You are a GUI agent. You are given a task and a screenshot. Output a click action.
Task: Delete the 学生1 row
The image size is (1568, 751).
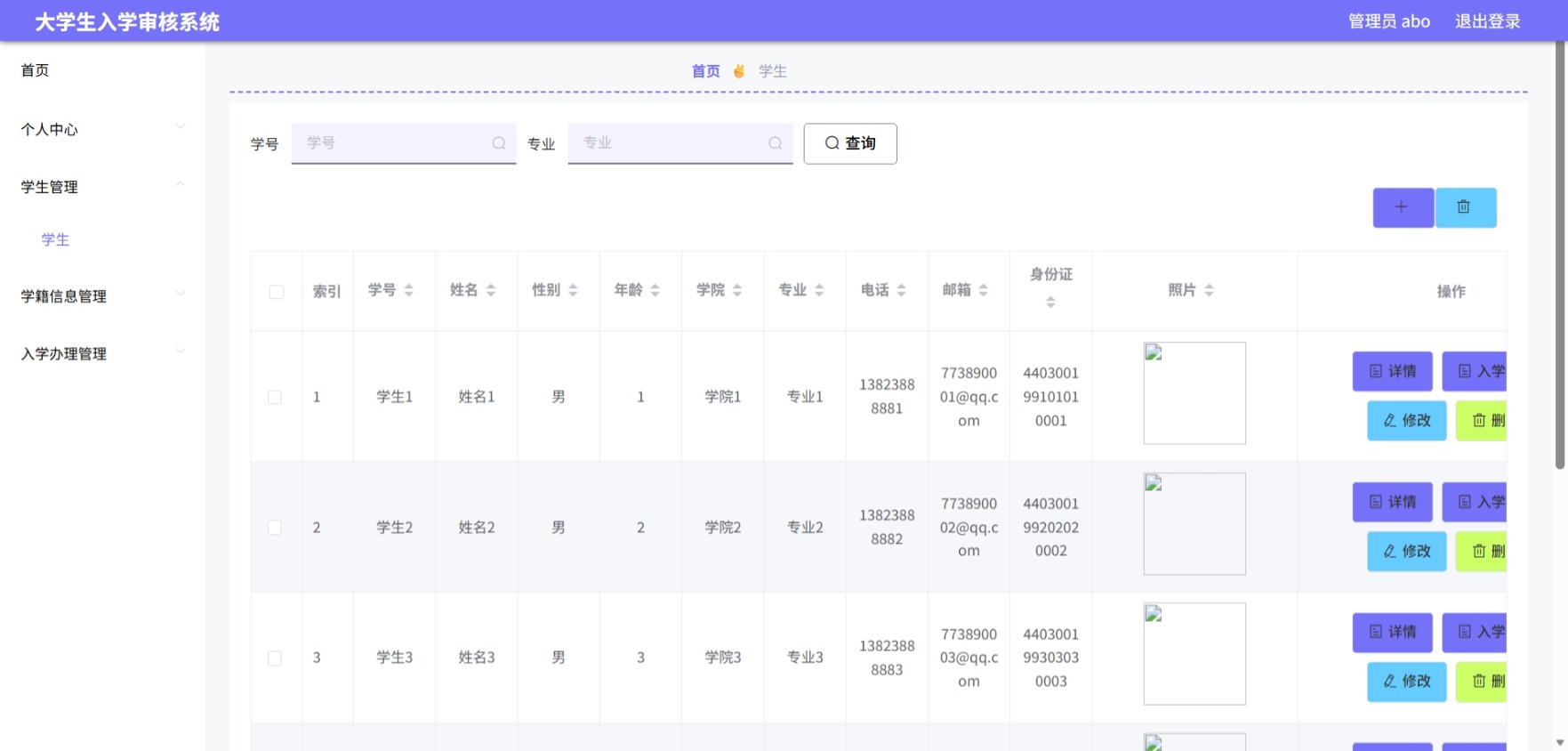pyautogui.click(x=1482, y=421)
